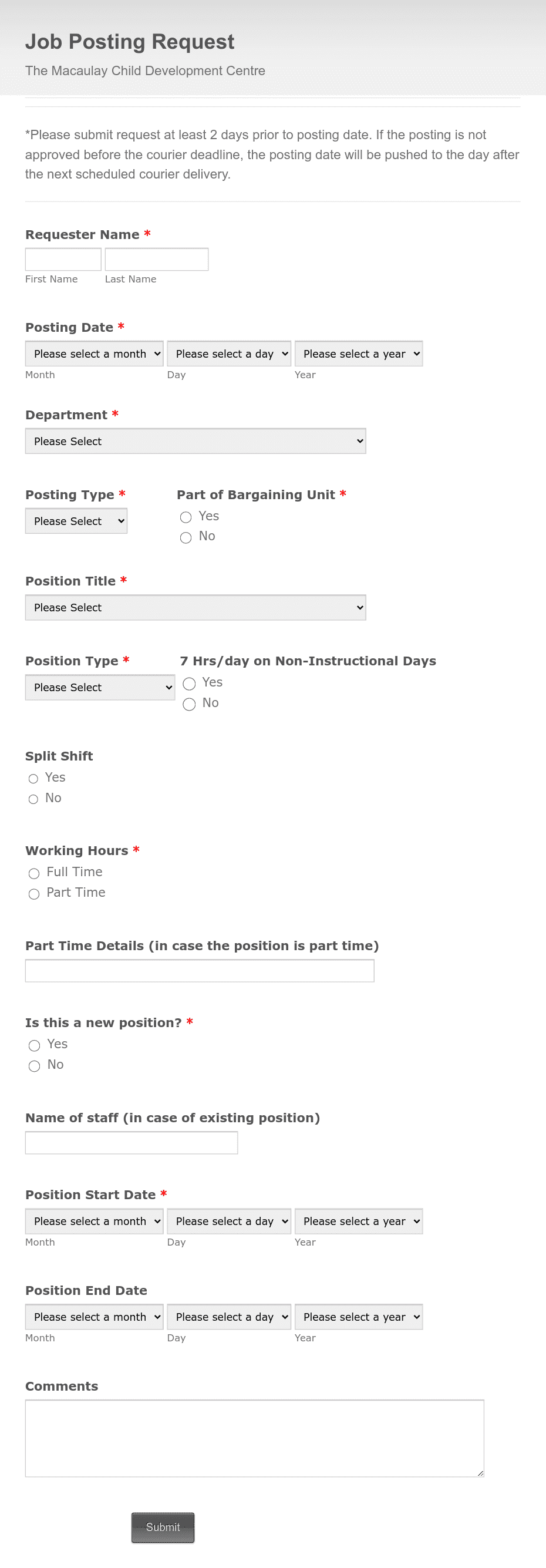The width and height of the screenshot is (546, 1568).
Task: Select No for Is this a new position
Action: tap(33, 1066)
